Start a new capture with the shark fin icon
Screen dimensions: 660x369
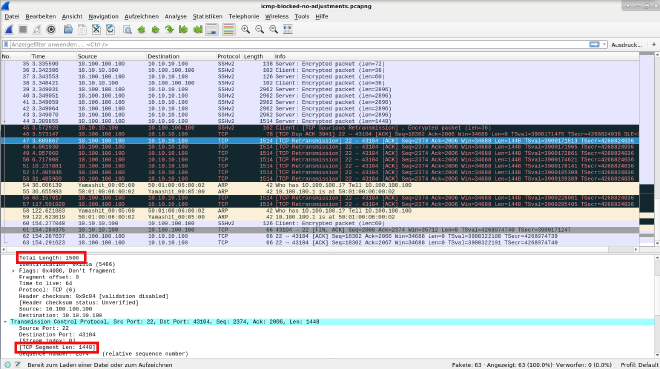[x=9, y=29]
